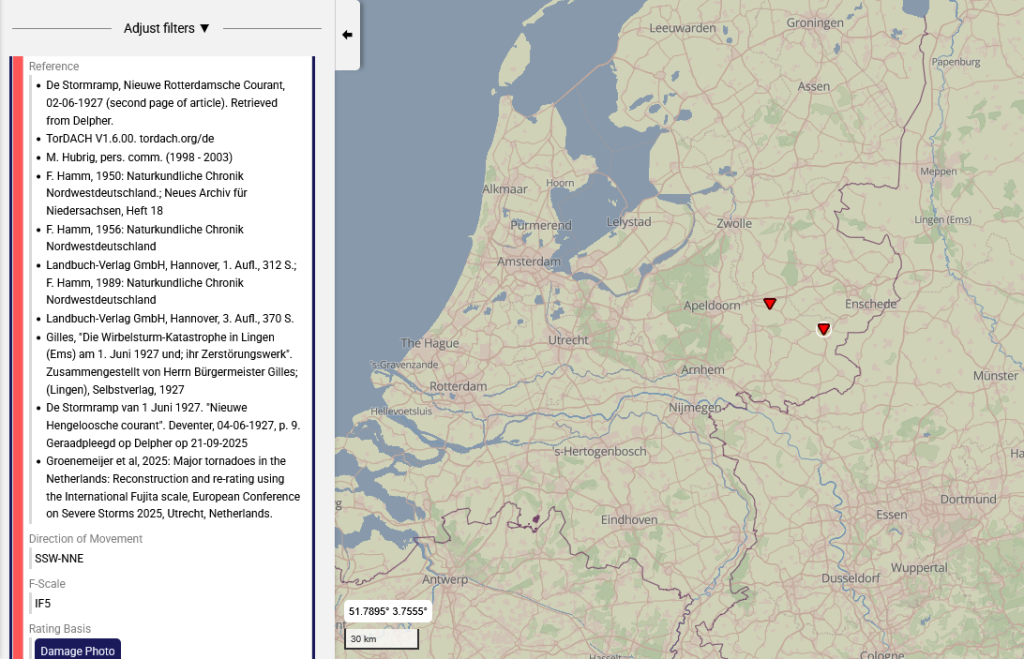Image resolution: width=1024 pixels, height=659 pixels.
Task: Click the red tornado marker south of Enschede
Action: pyautogui.click(x=823, y=328)
